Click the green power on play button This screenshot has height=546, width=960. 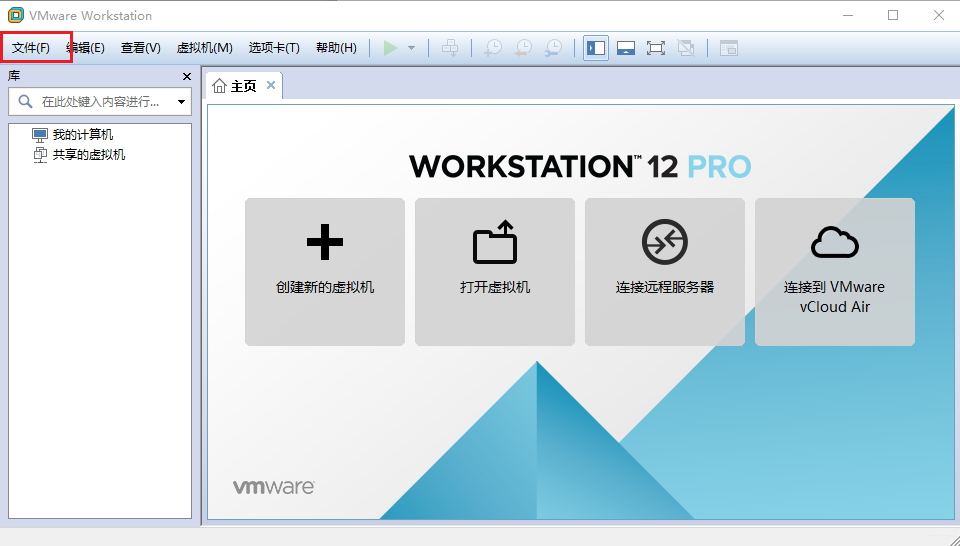[x=390, y=48]
